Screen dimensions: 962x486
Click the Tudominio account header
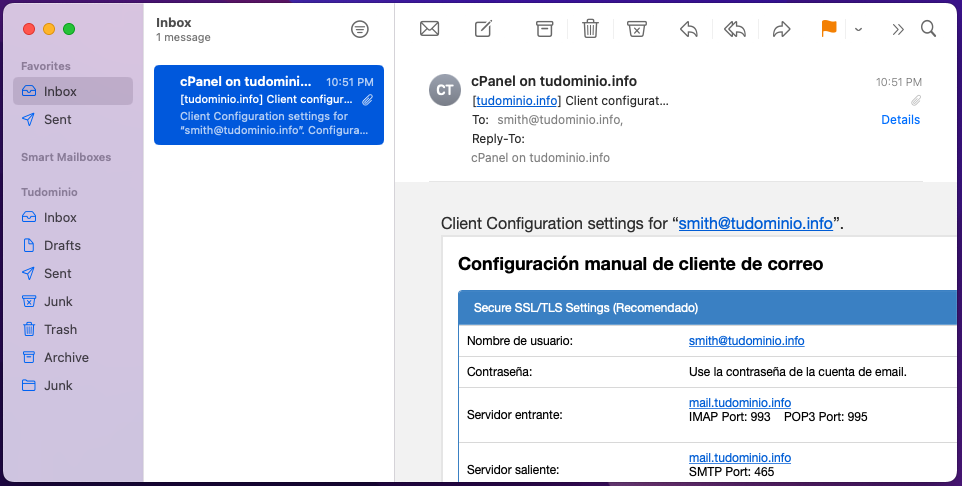49,192
